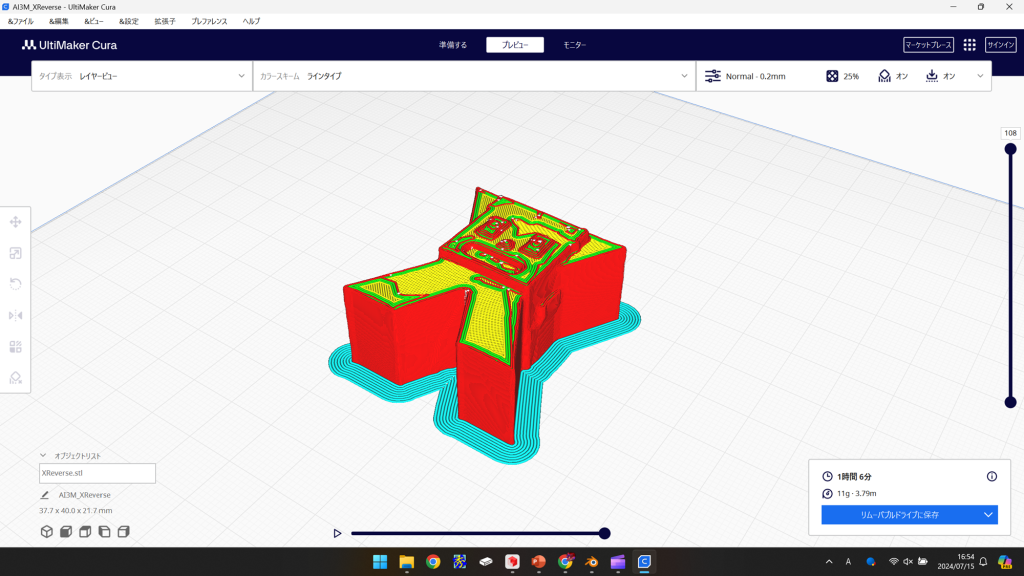The height and width of the screenshot is (576, 1024).
Task: Show hidden system tray icons
Action: pos(829,562)
